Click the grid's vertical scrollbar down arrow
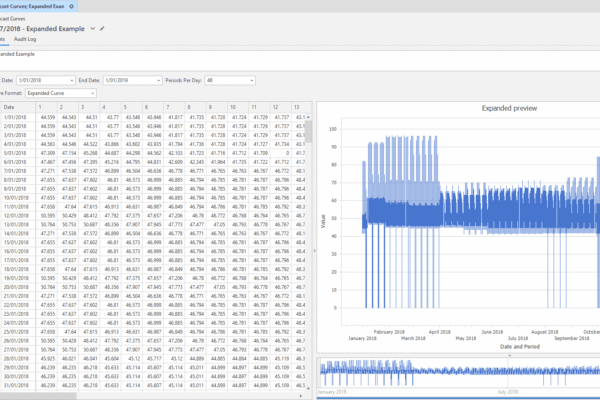The height and width of the screenshot is (400, 600). pyautogui.click(x=308, y=389)
